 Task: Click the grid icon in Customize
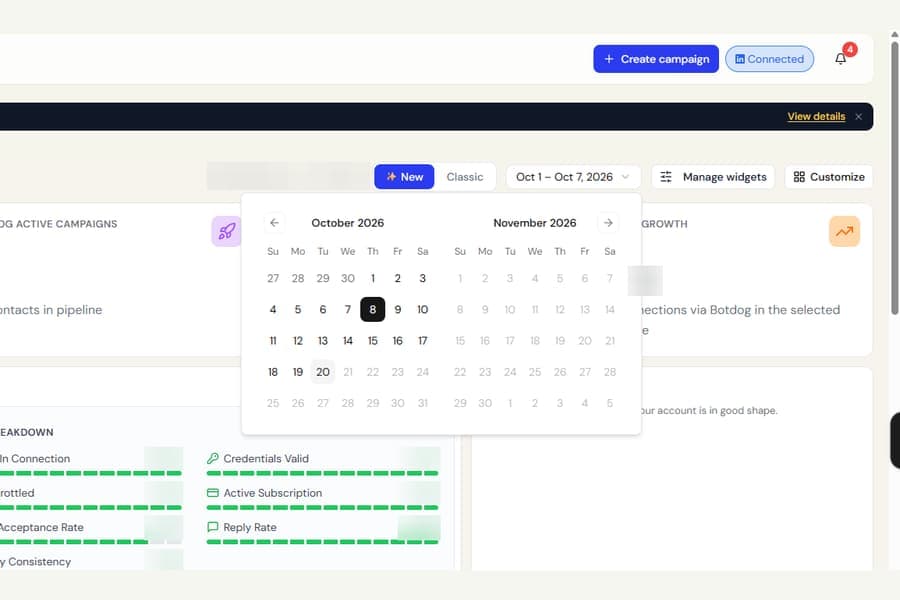(x=799, y=177)
